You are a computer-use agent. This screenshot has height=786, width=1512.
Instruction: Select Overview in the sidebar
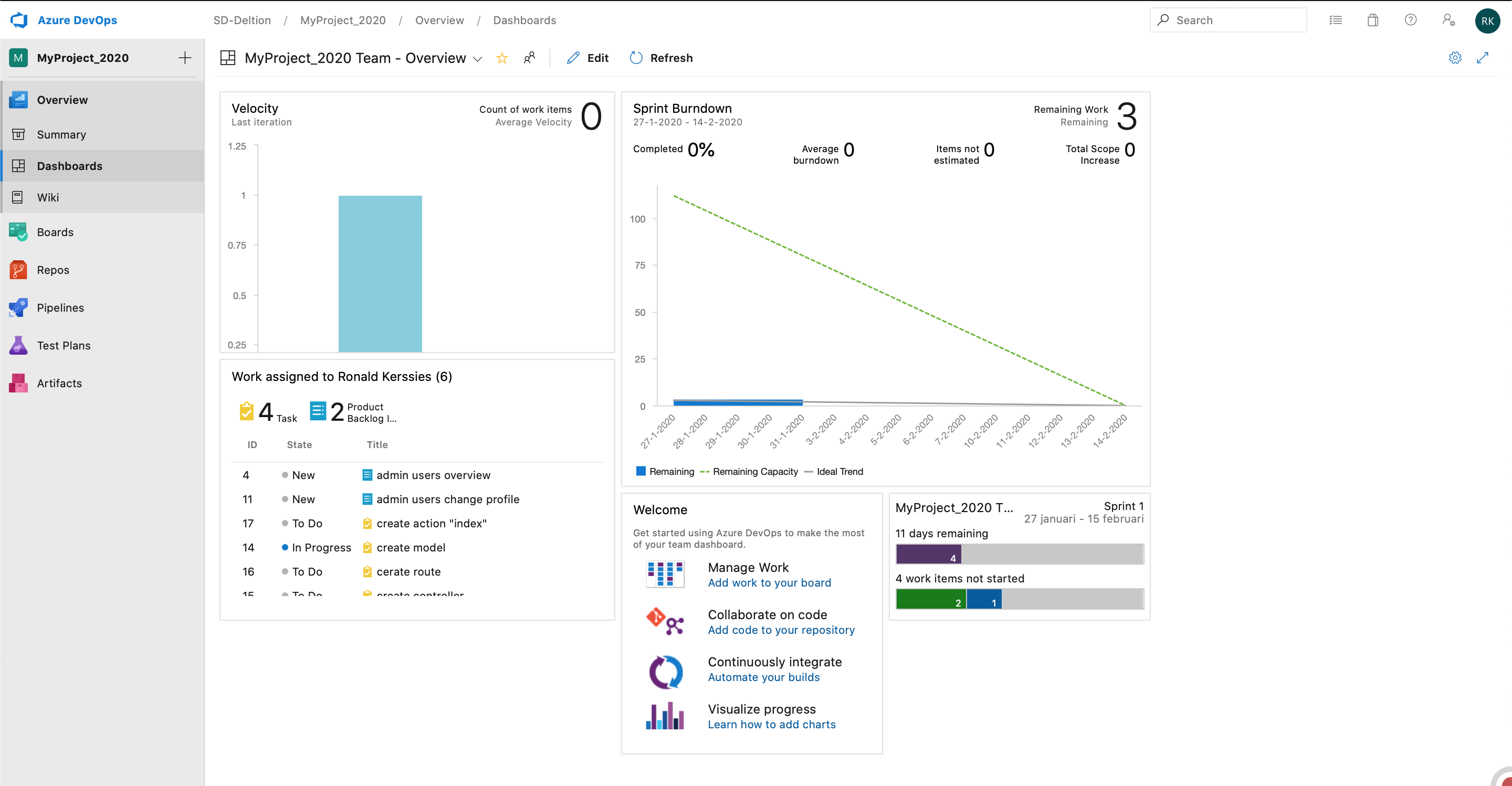coord(102,100)
